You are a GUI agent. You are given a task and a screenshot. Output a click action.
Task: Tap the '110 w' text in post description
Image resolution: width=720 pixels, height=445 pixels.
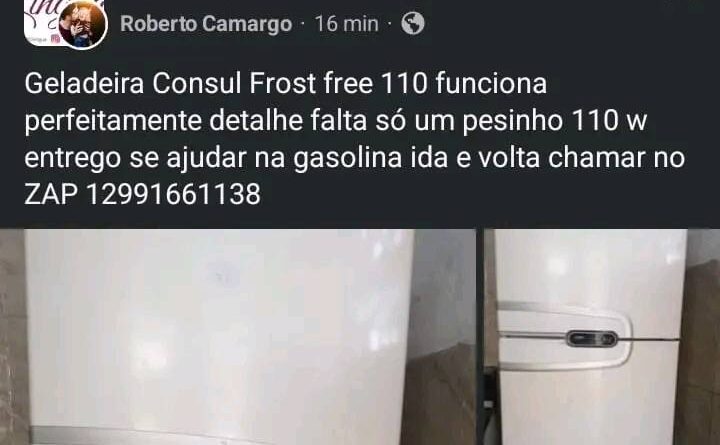[x=608, y=121]
